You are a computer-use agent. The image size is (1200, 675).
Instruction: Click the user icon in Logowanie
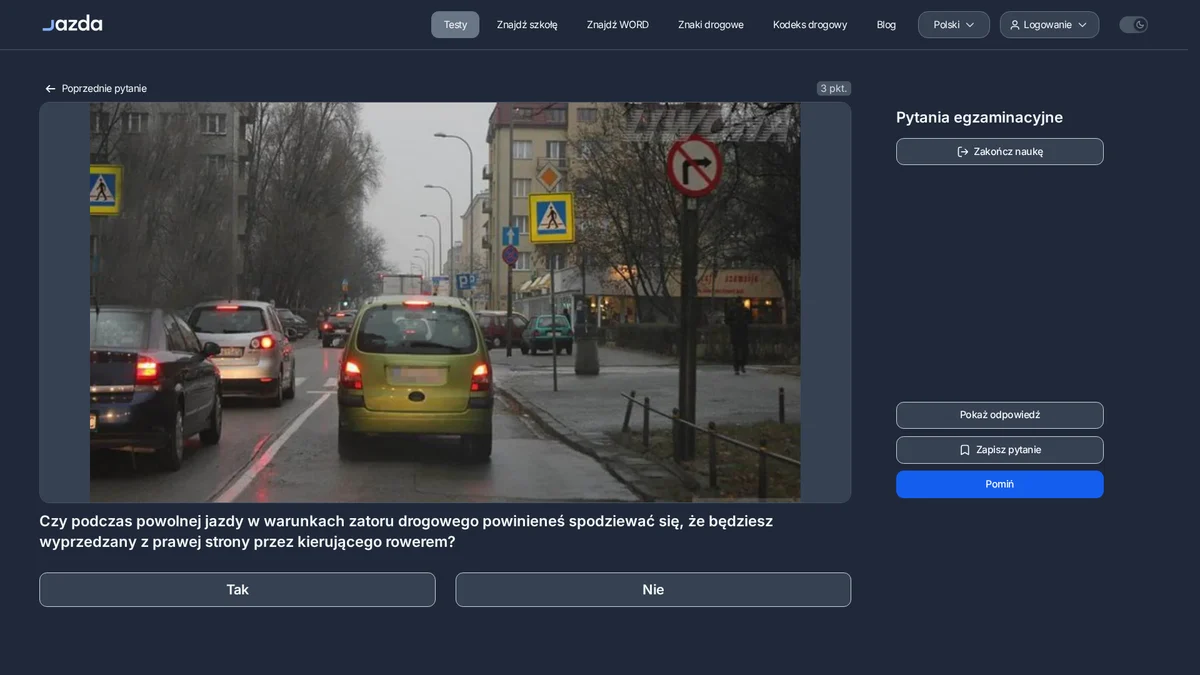(1015, 25)
